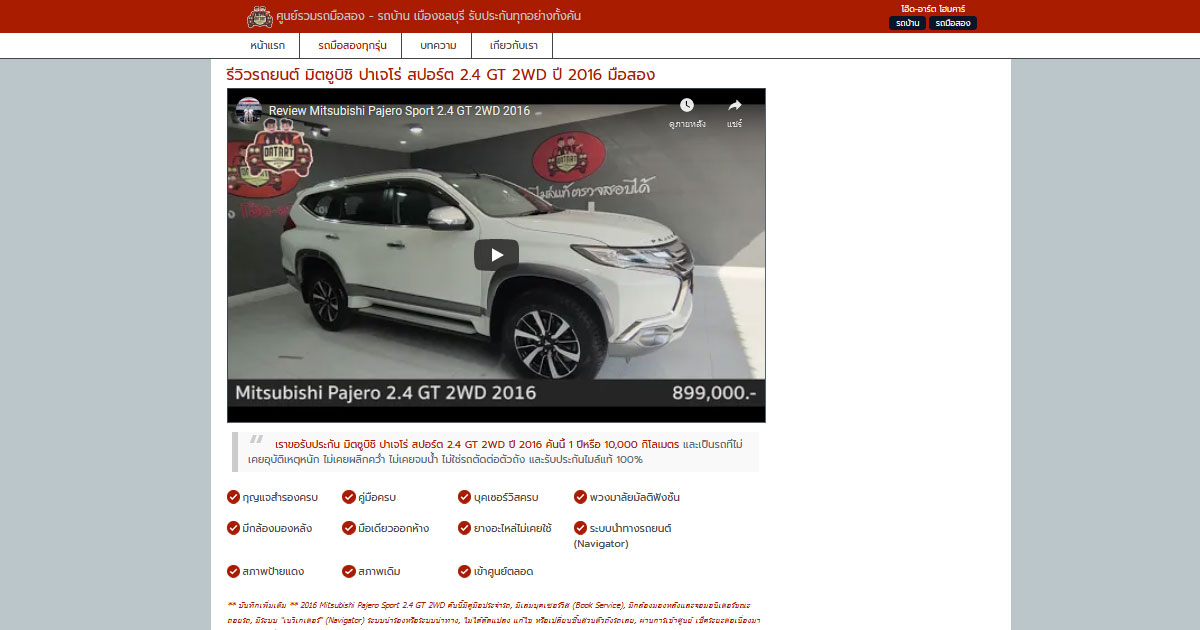The image size is (1200, 630).
Task: Click the text มือเดียวออกห้าง
Action: (394, 528)
